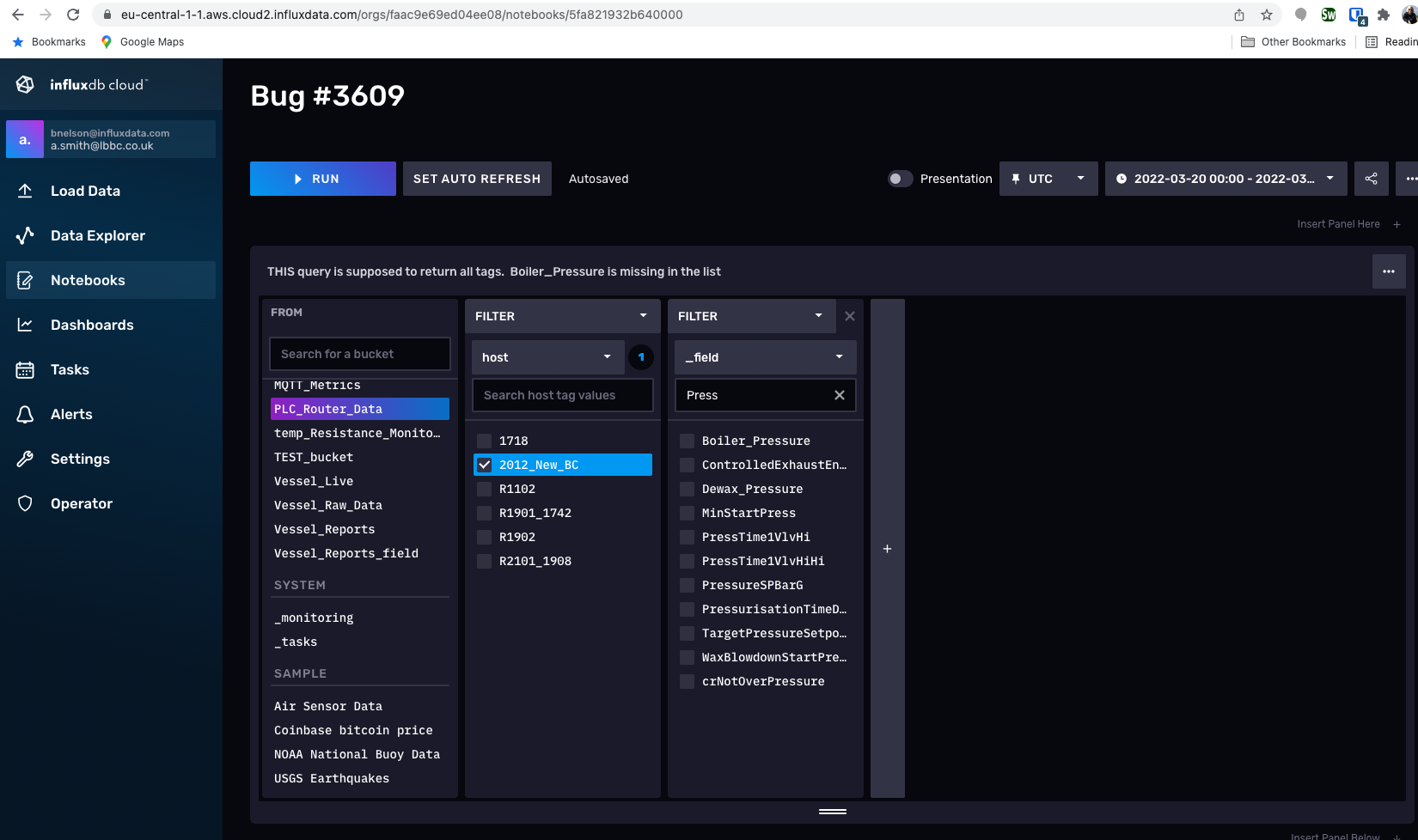Open the Tasks section
Image resolution: width=1418 pixels, height=840 pixels.
click(x=69, y=369)
